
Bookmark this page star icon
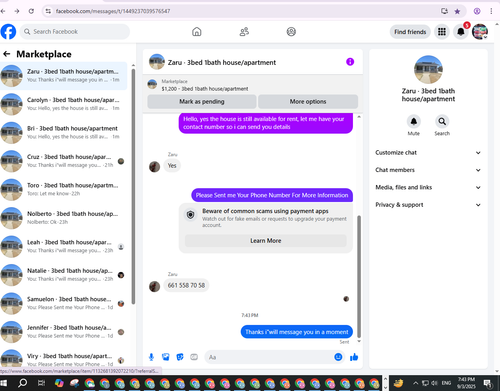click(x=457, y=11)
